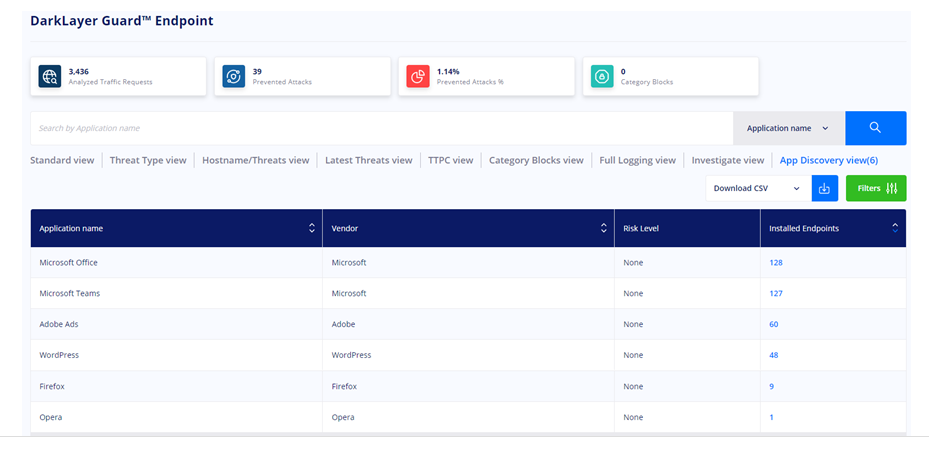The width and height of the screenshot is (929, 449).
Task: Switch to Threat Type view tab
Action: click(x=148, y=160)
